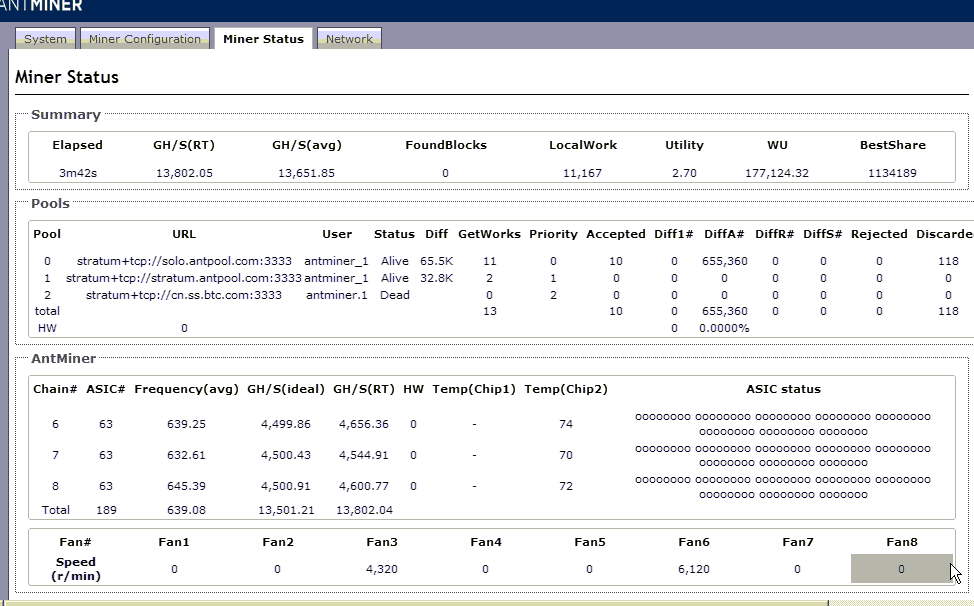974x606 pixels.
Task: Click the Fan6 speed 6,120
Action: pyautogui.click(x=694, y=569)
